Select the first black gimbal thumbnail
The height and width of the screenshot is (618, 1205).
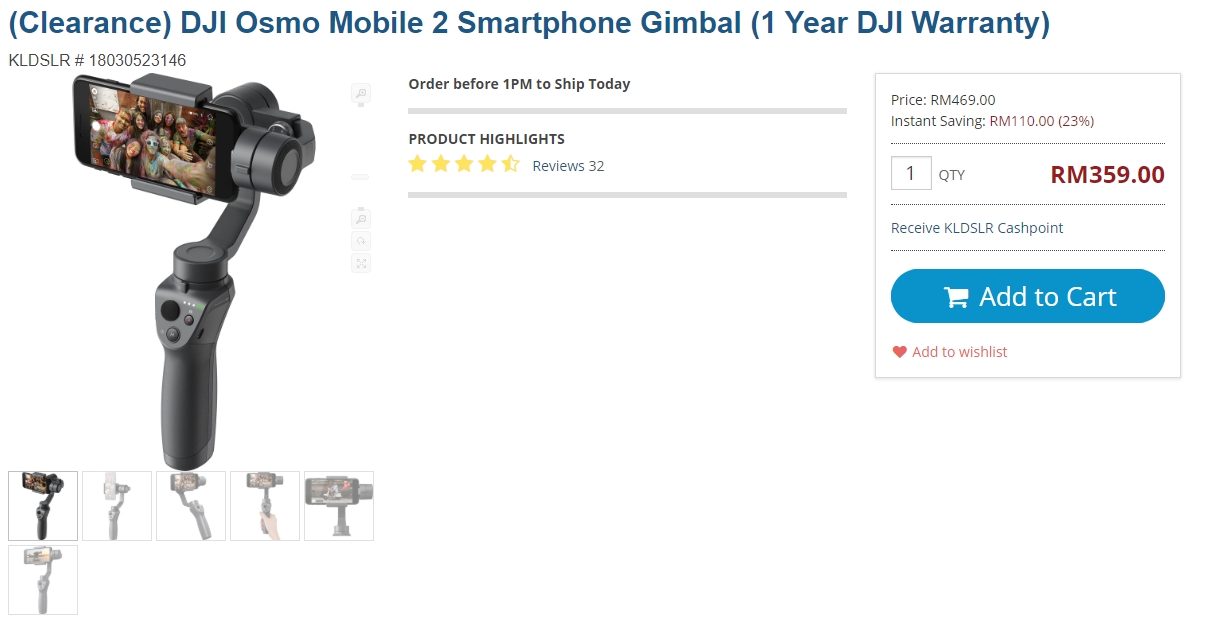pyautogui.click(x=43, y=506)
